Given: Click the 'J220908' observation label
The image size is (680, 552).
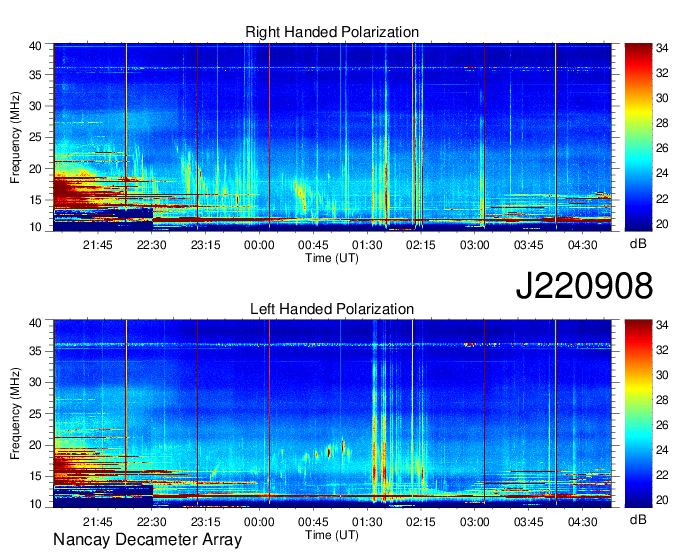Looking at the screenshot, I should coord(584,285).
